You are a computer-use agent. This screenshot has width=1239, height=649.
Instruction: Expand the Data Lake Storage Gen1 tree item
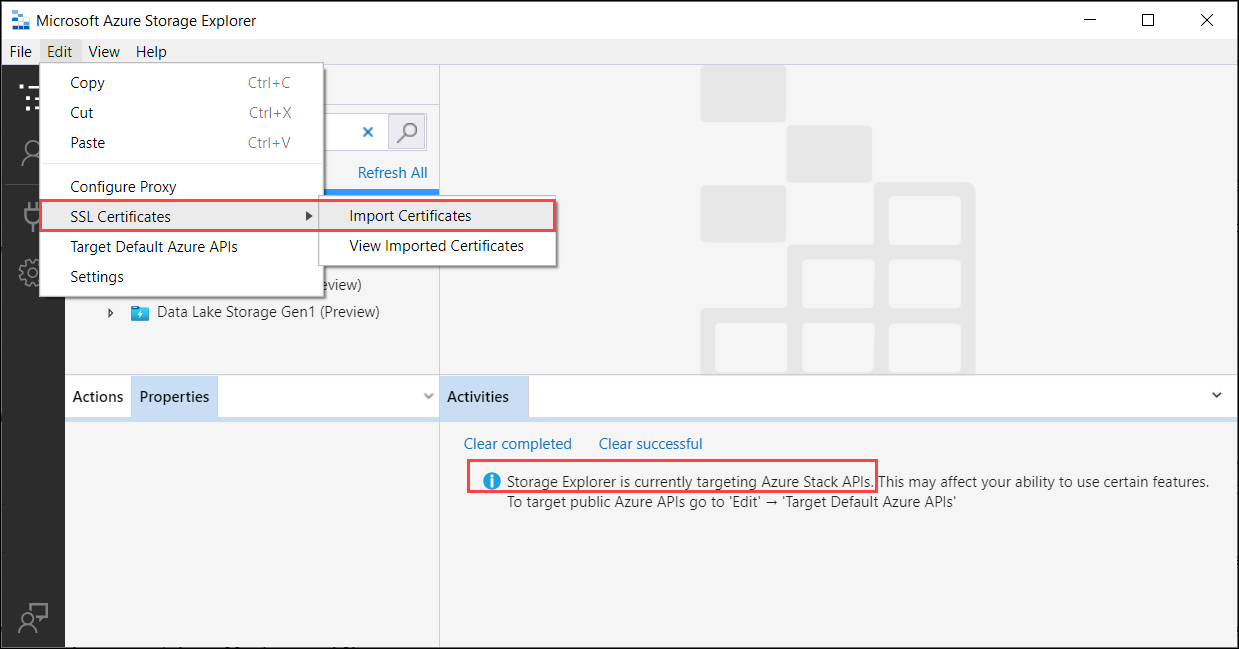click(110, 311)
